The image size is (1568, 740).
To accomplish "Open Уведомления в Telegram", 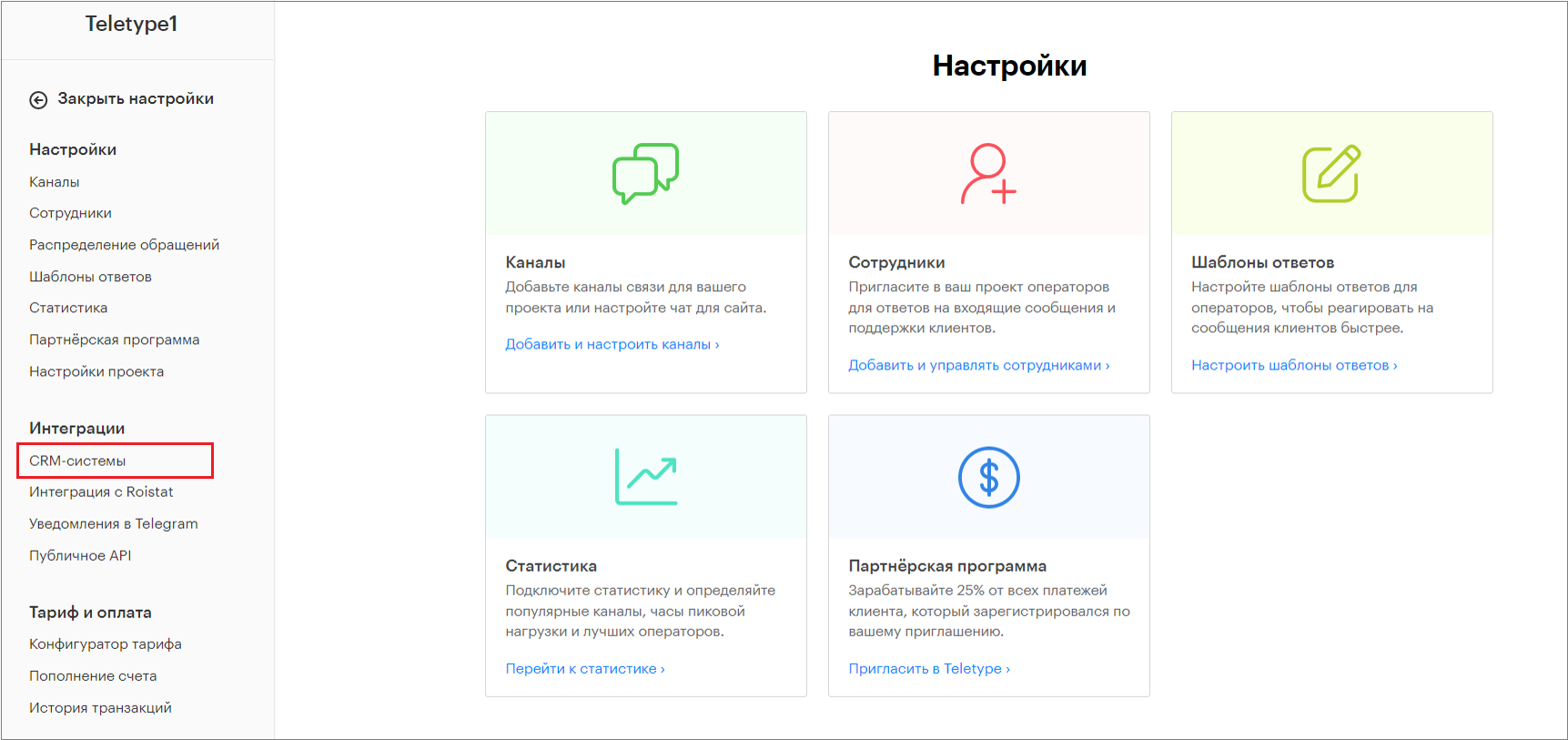I will coord(113,523).
